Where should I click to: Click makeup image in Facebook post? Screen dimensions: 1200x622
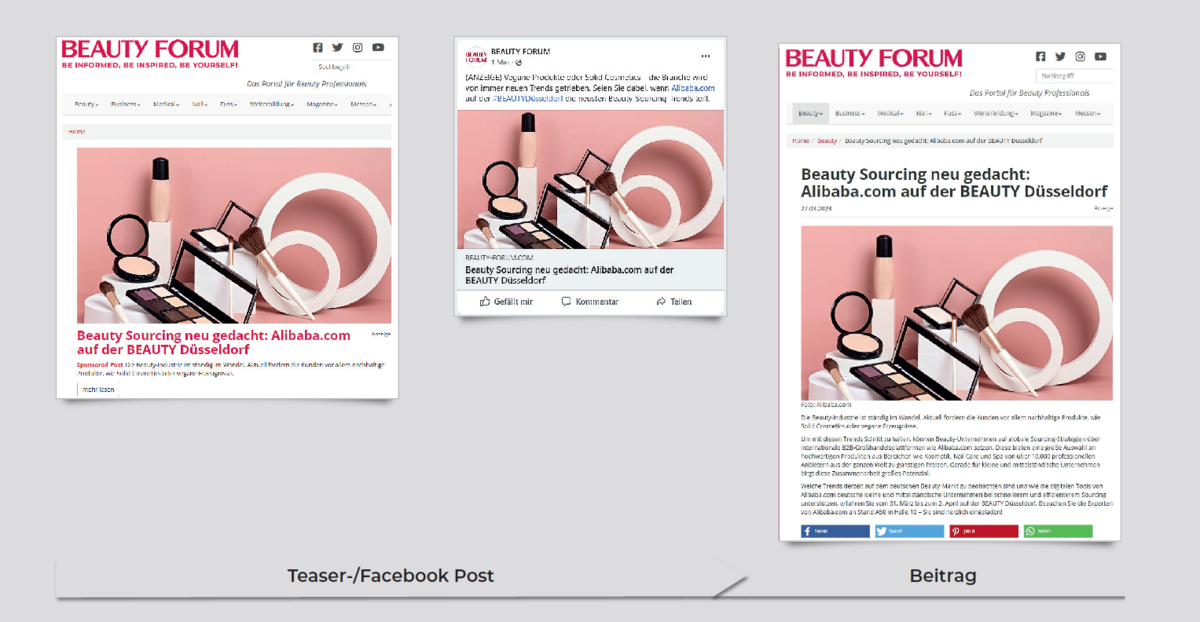(x=590, y=179)
